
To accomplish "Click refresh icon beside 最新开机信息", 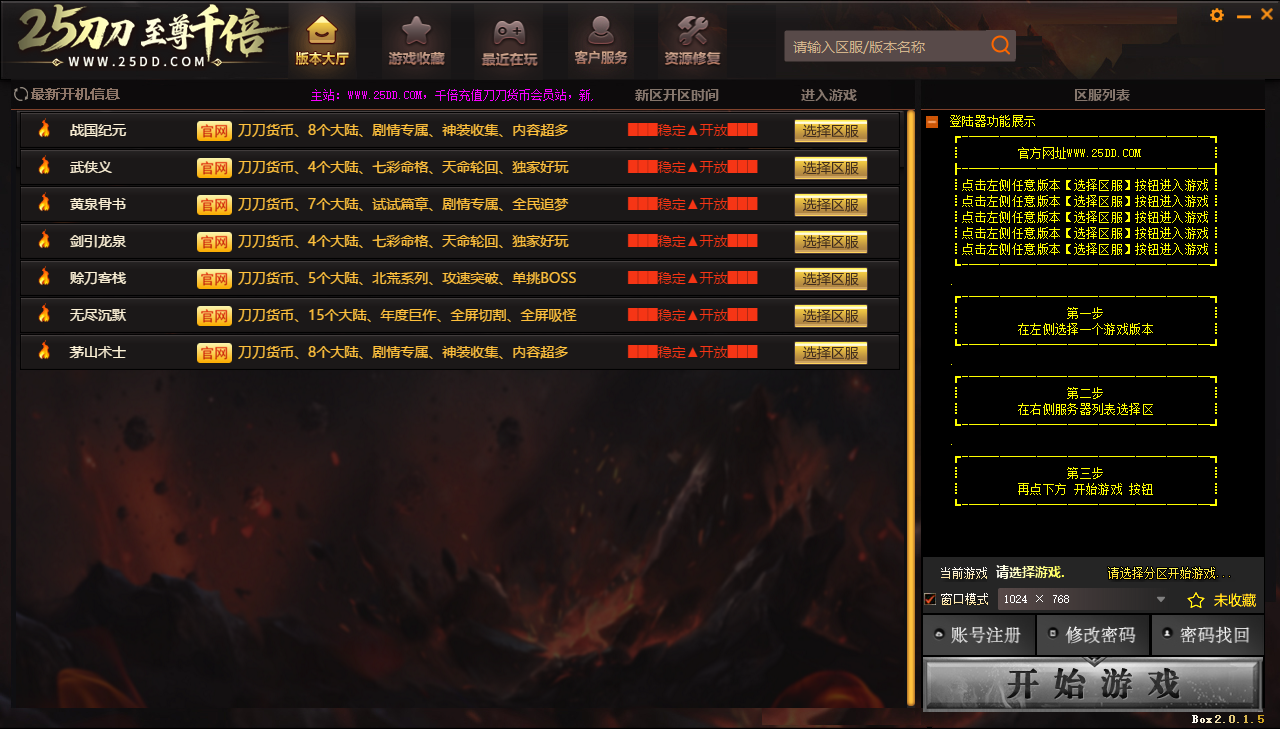I will 20,94.
